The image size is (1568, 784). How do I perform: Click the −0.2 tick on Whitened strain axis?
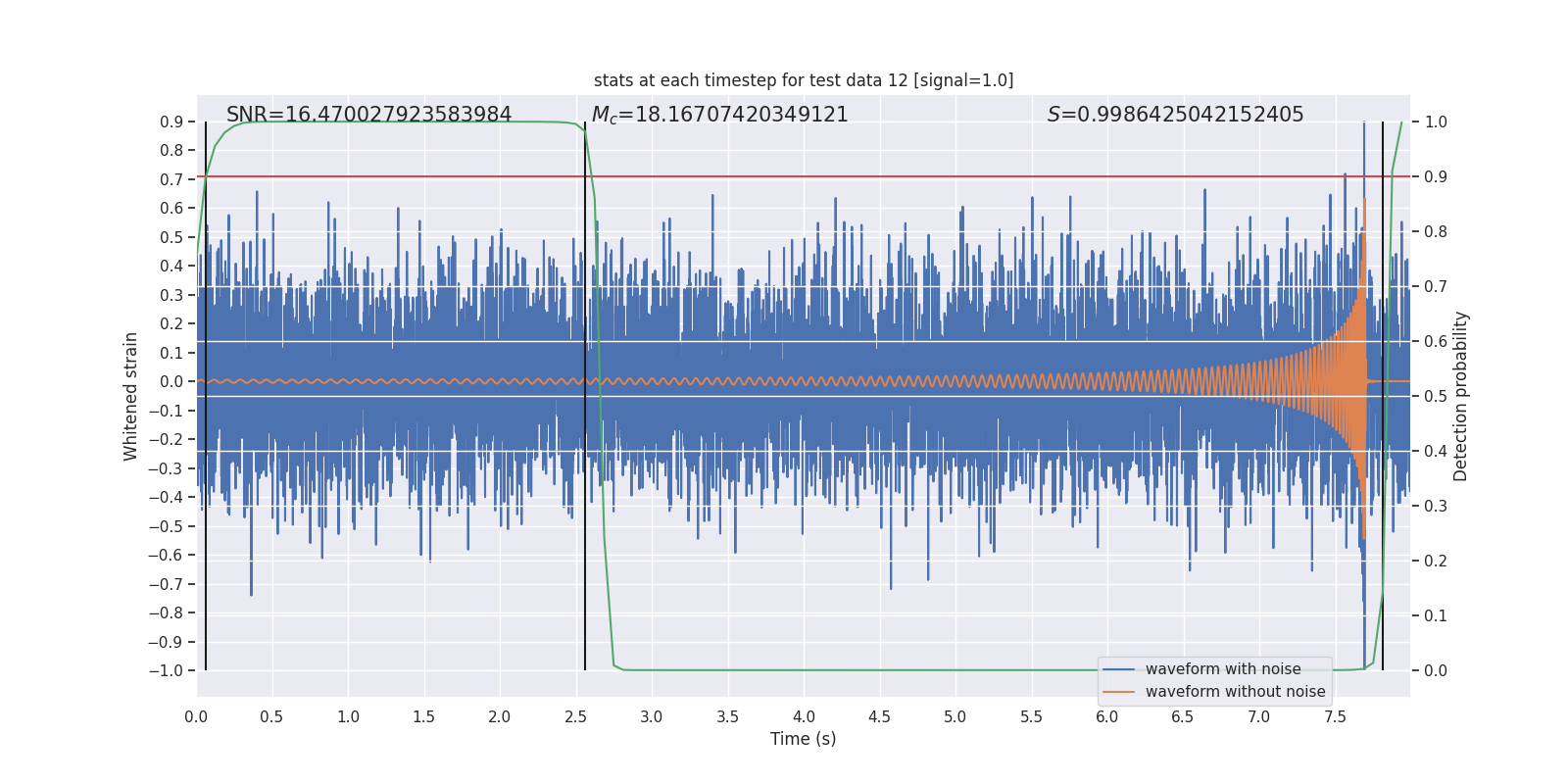(x=166, y=439)
